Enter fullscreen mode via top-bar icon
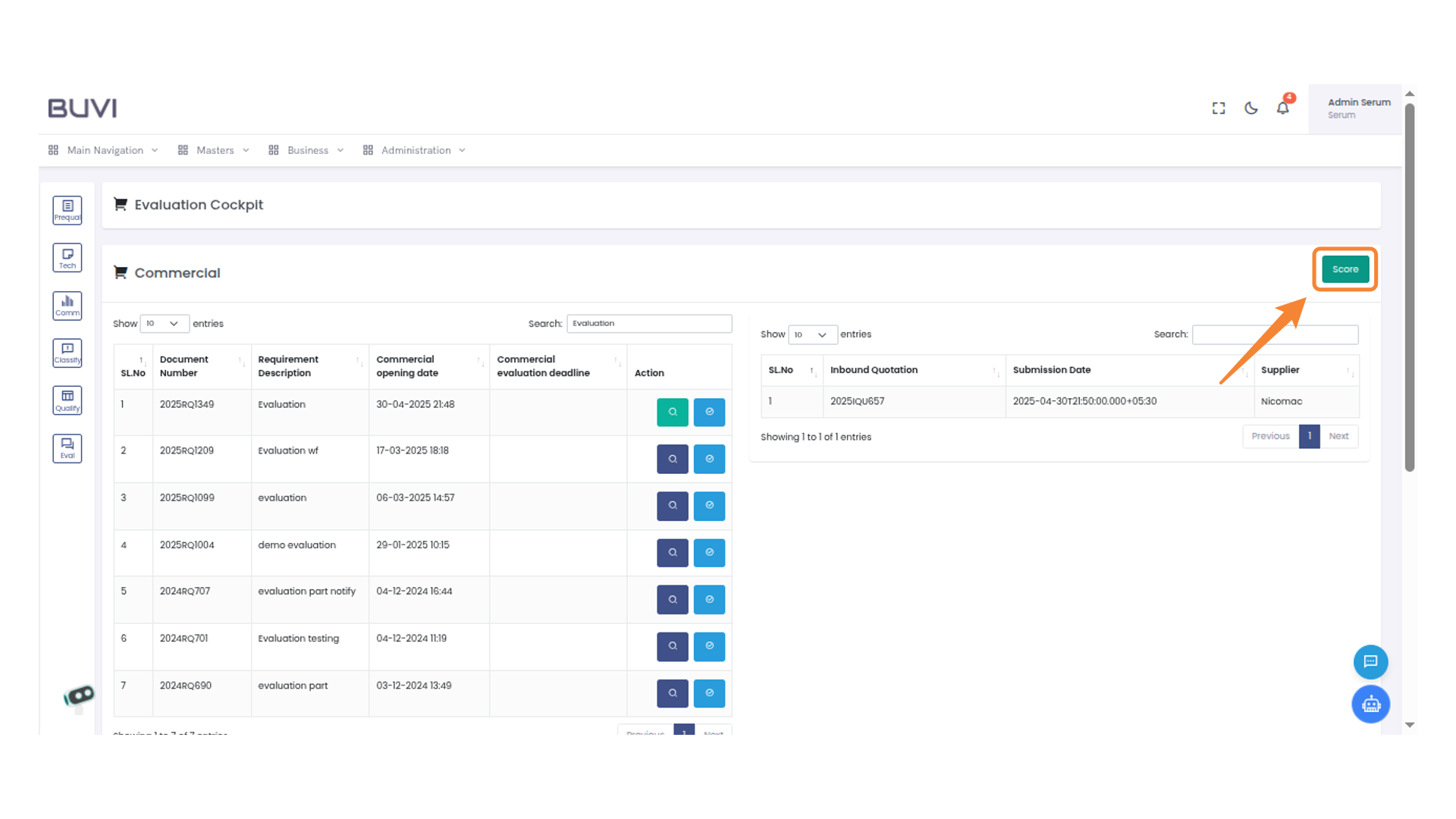Image resolution: width=1456 pixels, height=819 pixels. coord(1219,108)
